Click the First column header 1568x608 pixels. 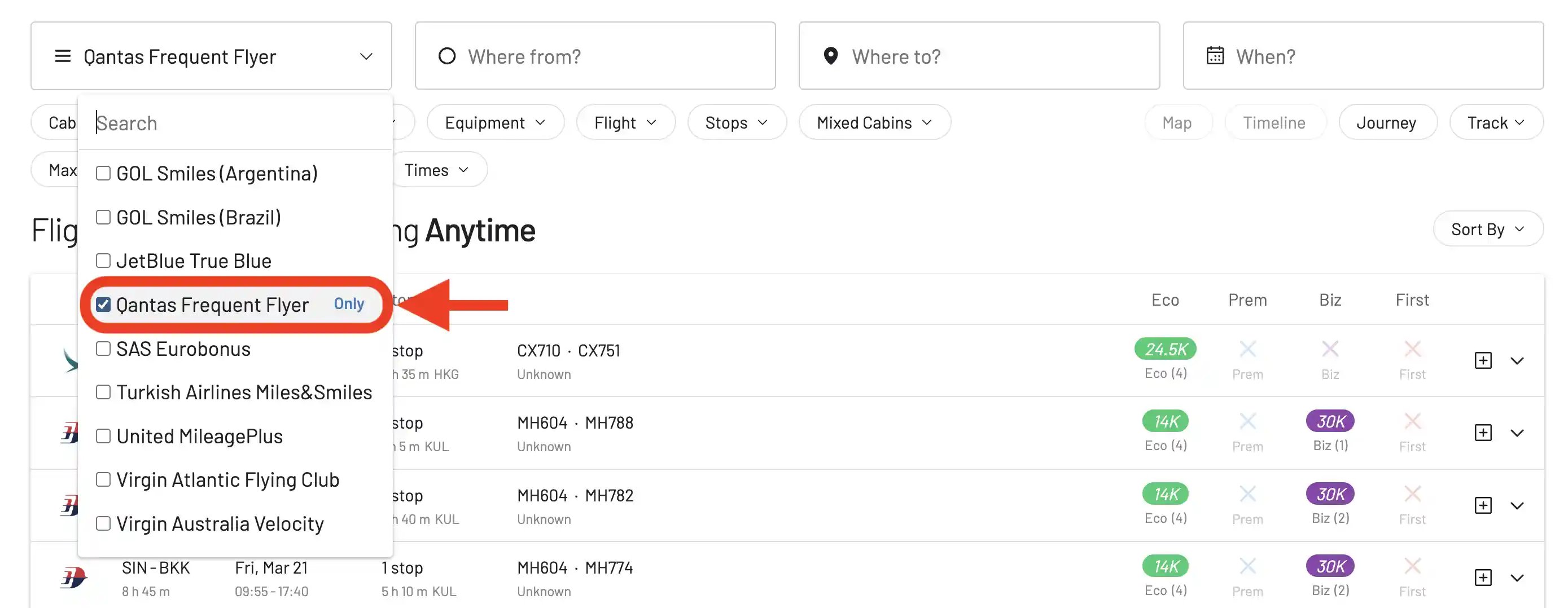(1412, 299)
